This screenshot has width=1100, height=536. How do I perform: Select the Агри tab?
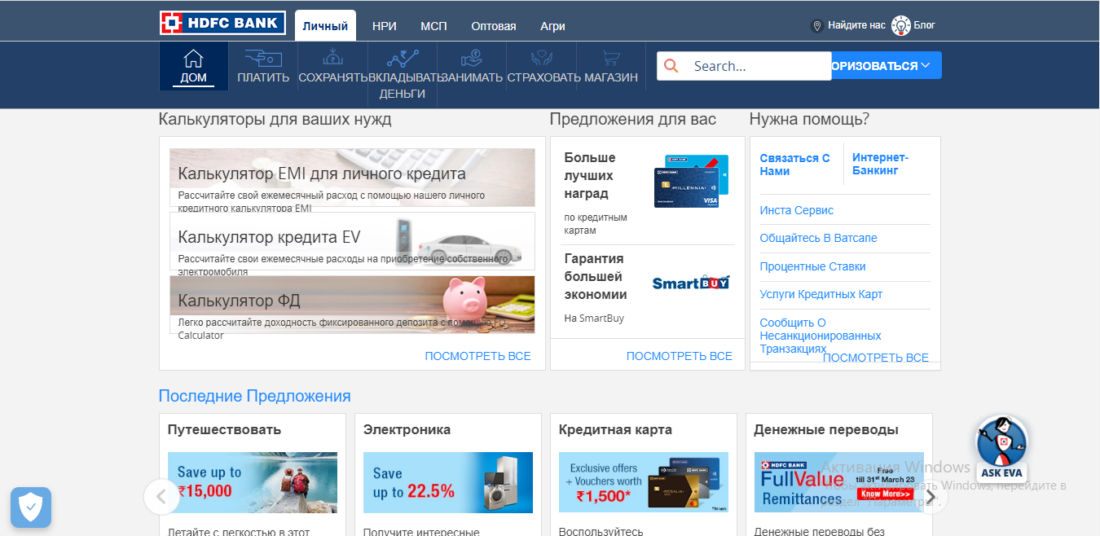[553, 26]
